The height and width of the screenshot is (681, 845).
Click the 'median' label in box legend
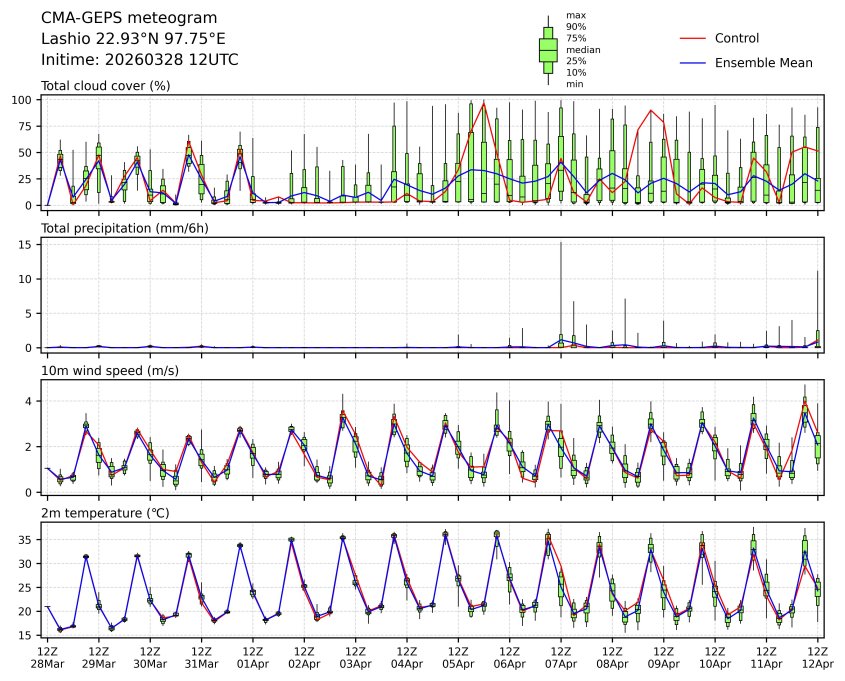583,49
